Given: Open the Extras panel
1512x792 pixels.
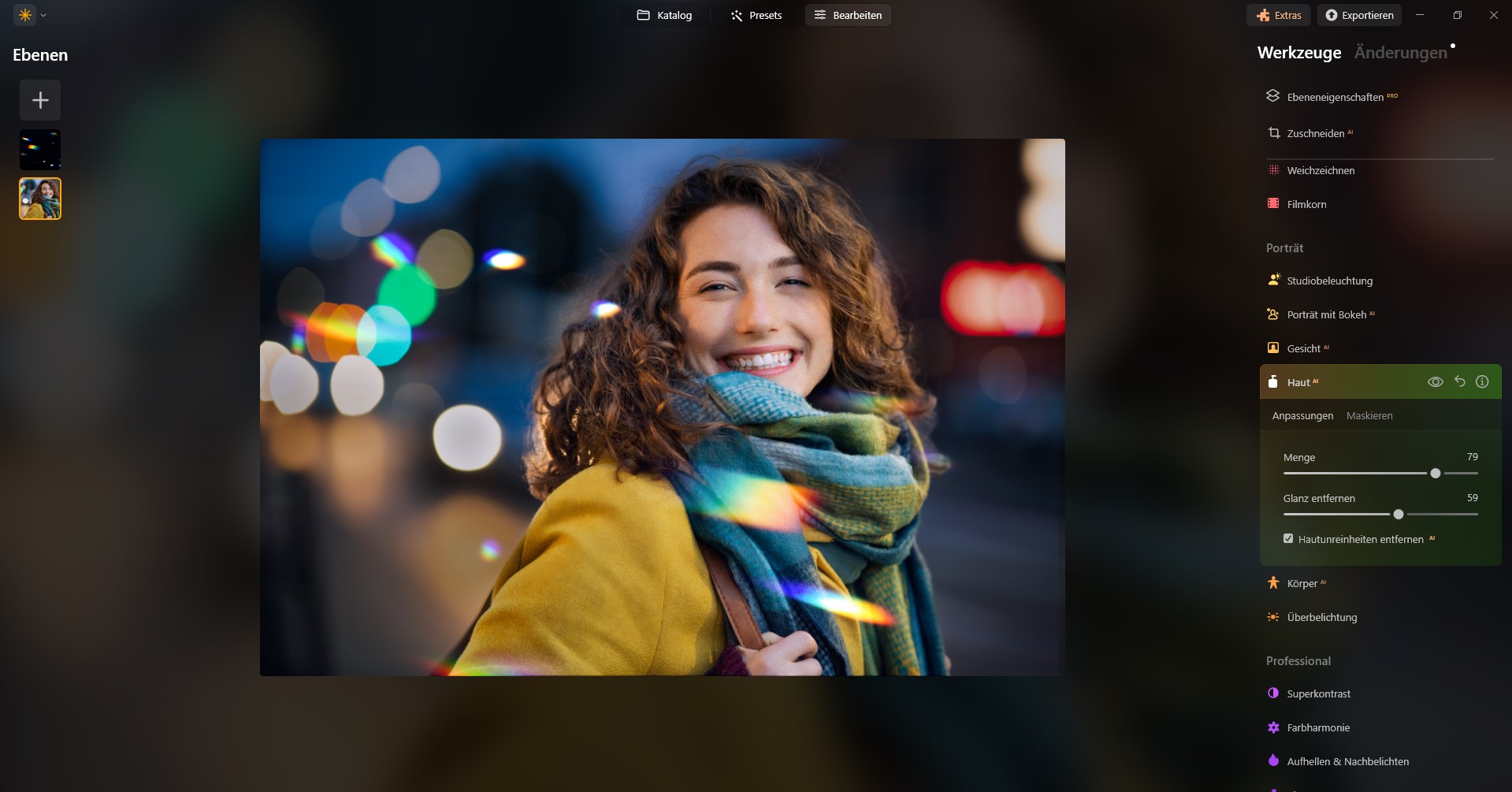Looking at the screenshot, I should (1278, 14).
